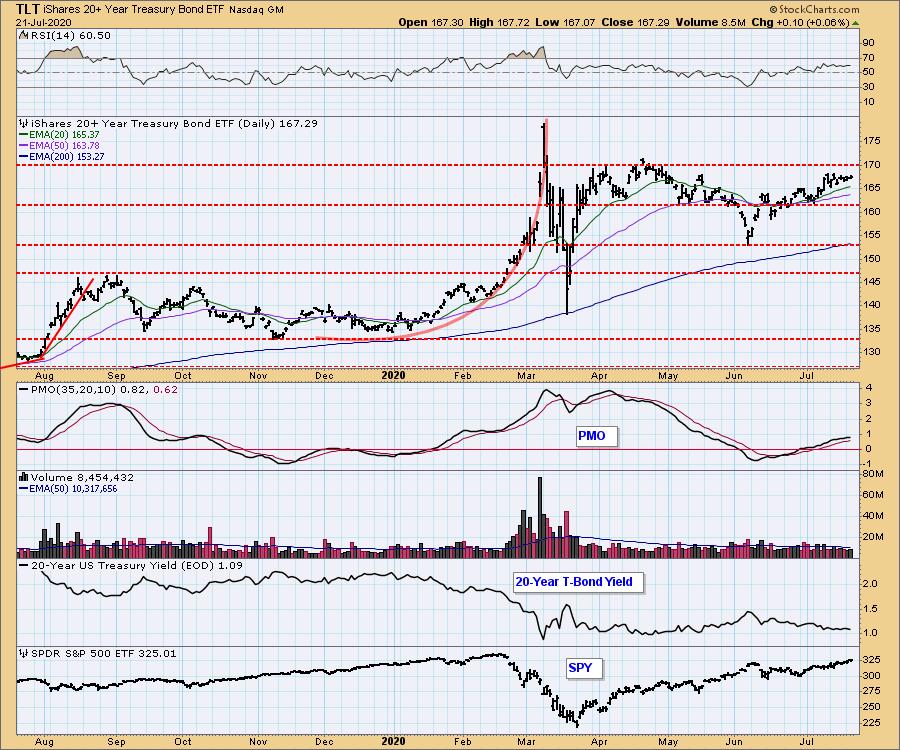Viewport: 900px width, 750px height.
Task: Click the 'Chg +0.10 (+0.06%)' value
Action: click(800, 22)
